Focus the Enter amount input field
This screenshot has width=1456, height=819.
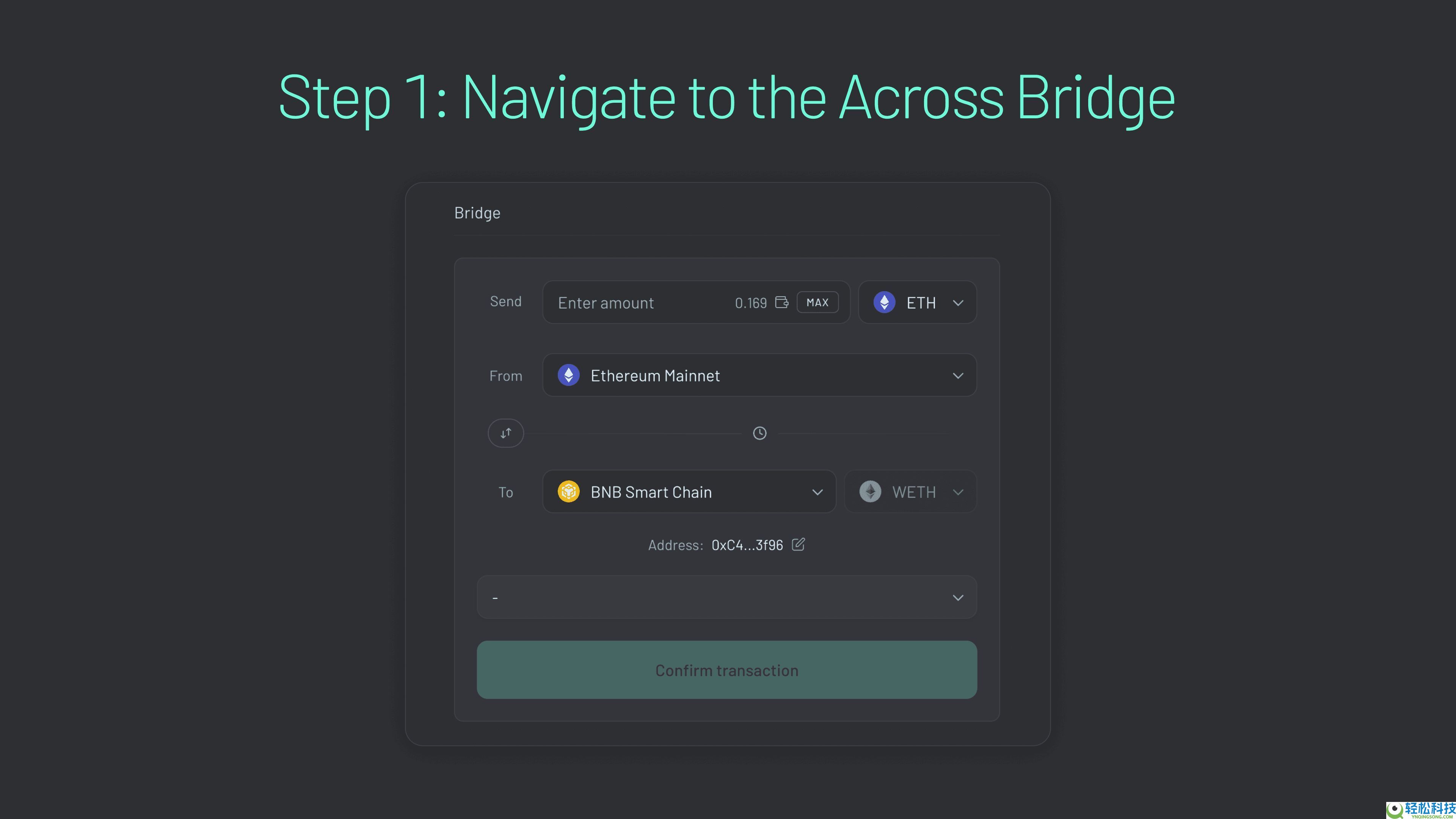(x=633, y=303)
